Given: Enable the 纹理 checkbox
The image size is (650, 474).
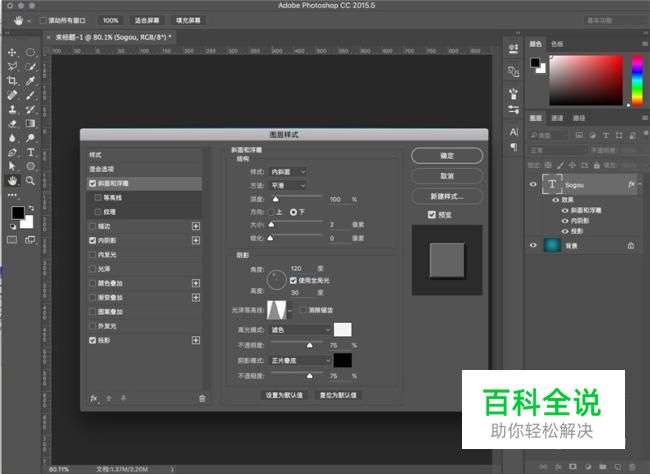Looking at the screenshot, I should point(98,212).
